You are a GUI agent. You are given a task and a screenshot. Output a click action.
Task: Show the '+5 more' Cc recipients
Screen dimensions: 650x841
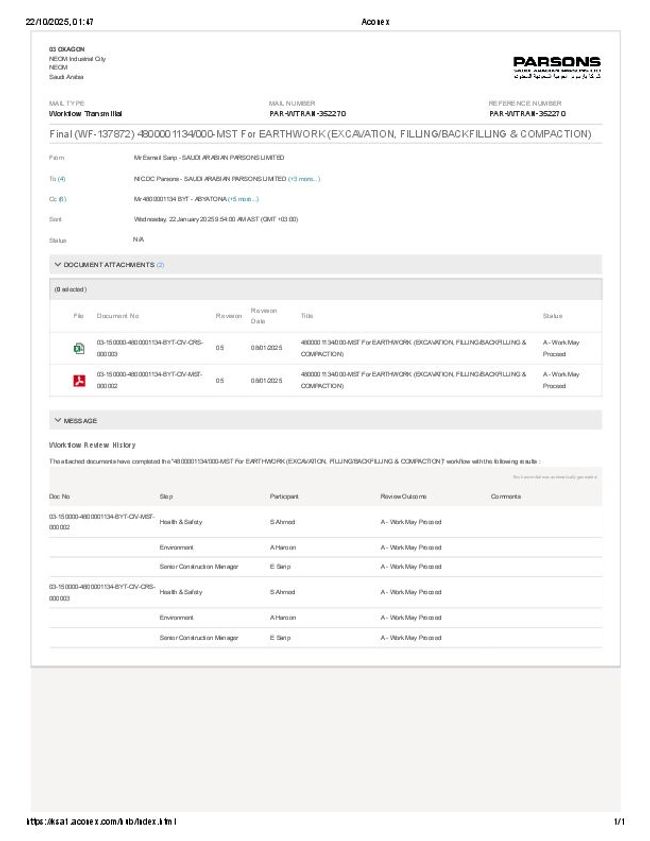(243, 199)
